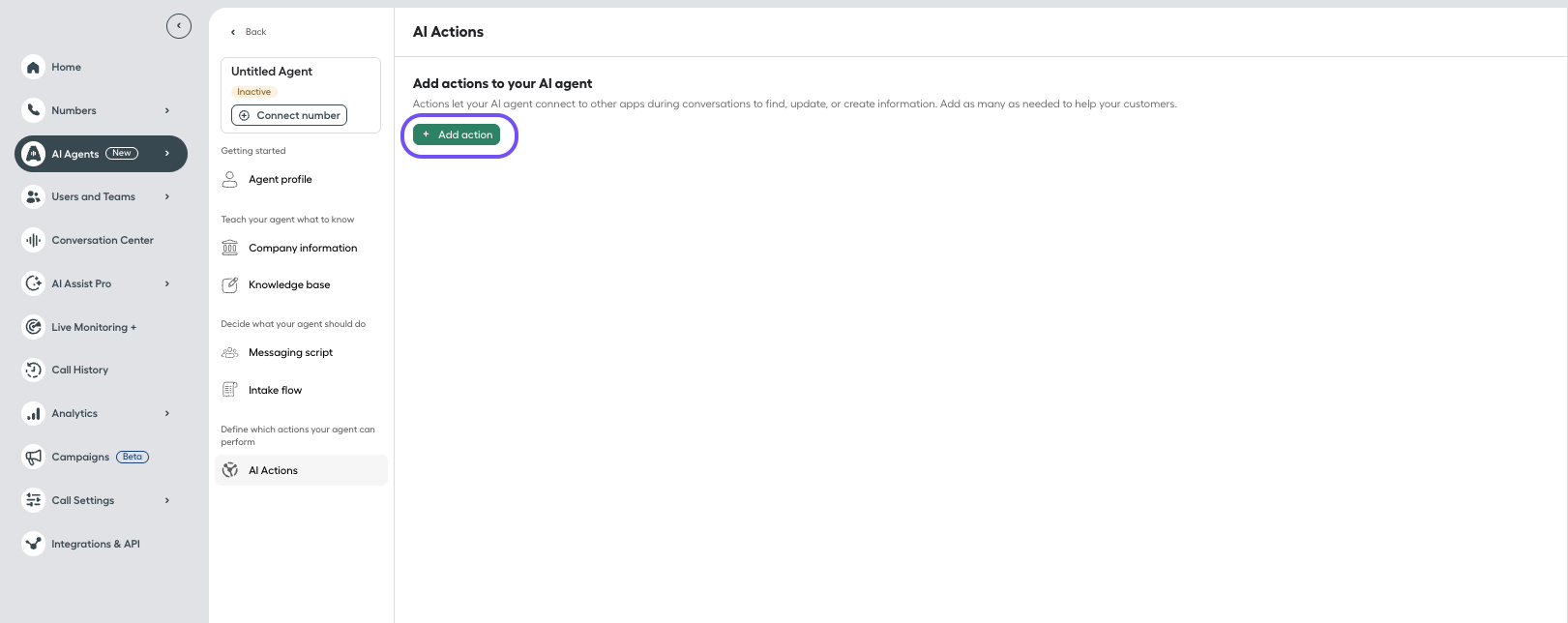Screen dimensions: 1568x623
Task: Click the AI Agents robot icon
Action: (34, 154)
